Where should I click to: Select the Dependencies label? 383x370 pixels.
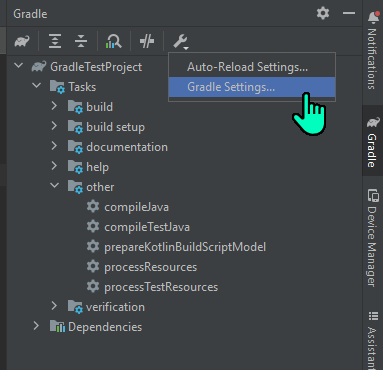pyautogui.click(x=105, y=327)
